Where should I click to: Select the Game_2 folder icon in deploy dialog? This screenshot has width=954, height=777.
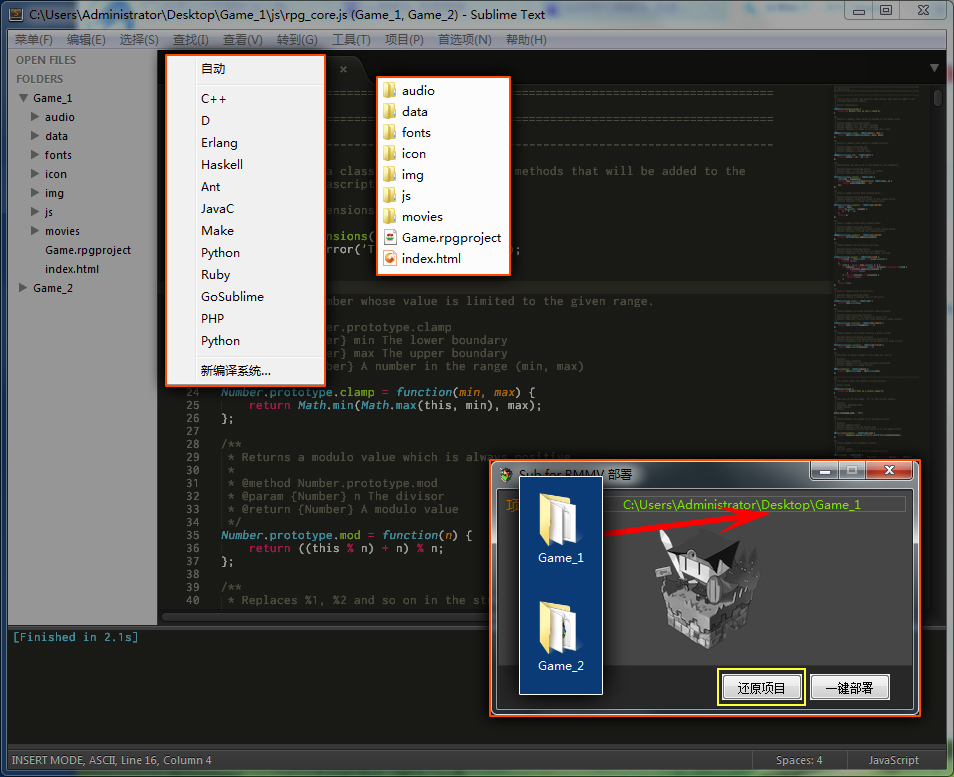[559, 628]
